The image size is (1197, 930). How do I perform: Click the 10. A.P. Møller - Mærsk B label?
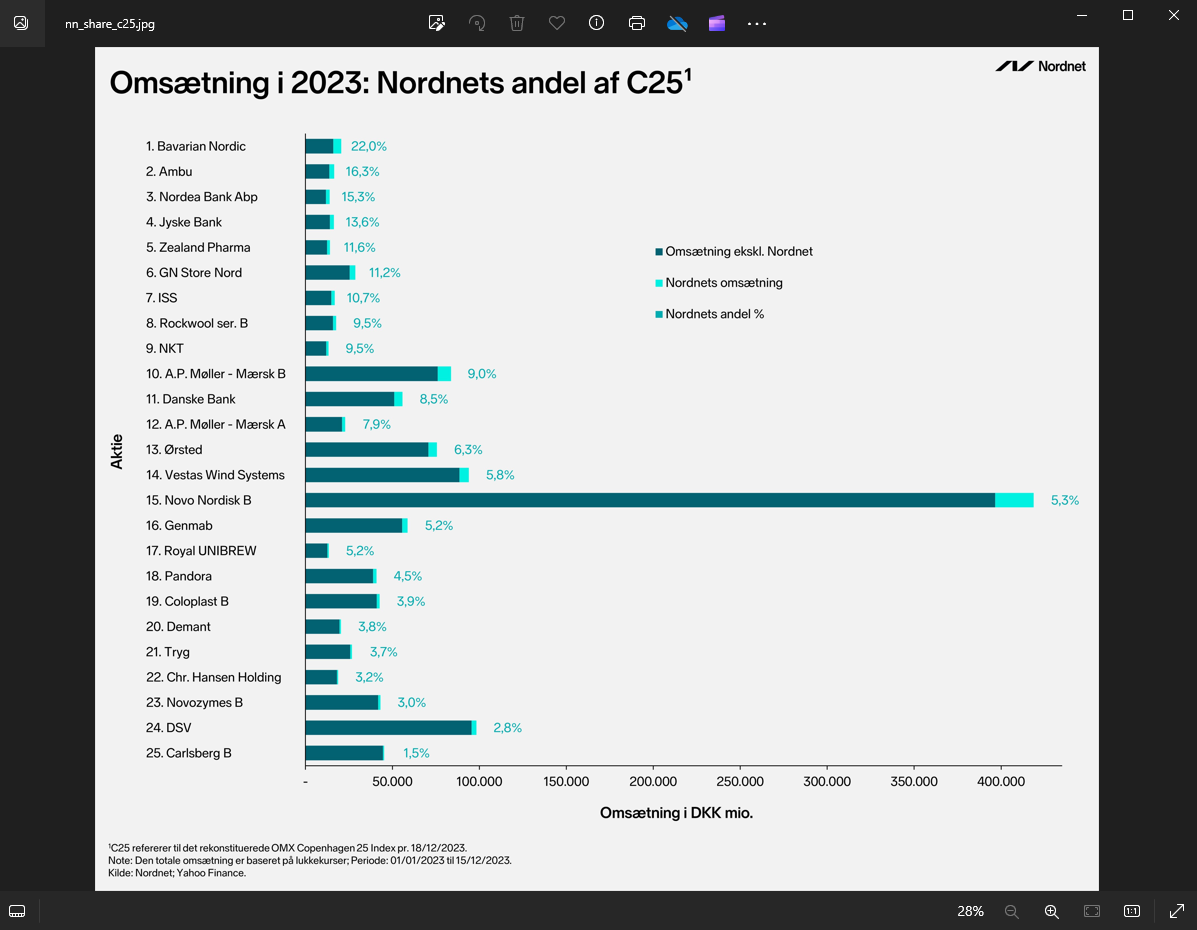(x=215, y=373)
